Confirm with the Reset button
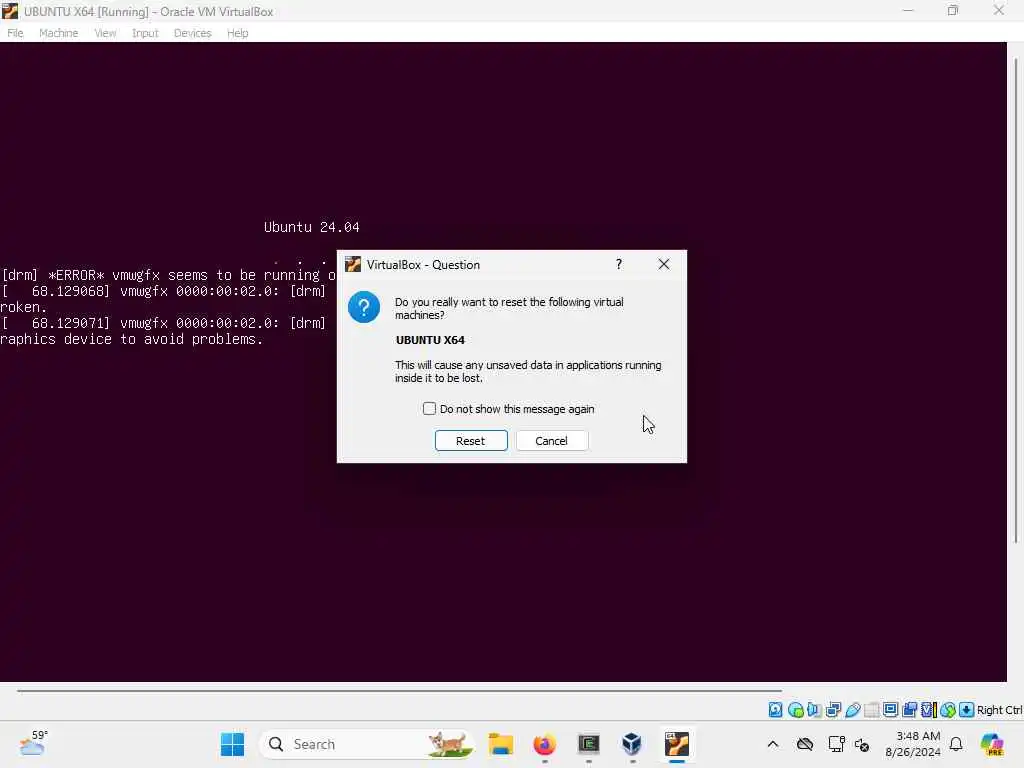1024x768 pixels. pos(471,441)
